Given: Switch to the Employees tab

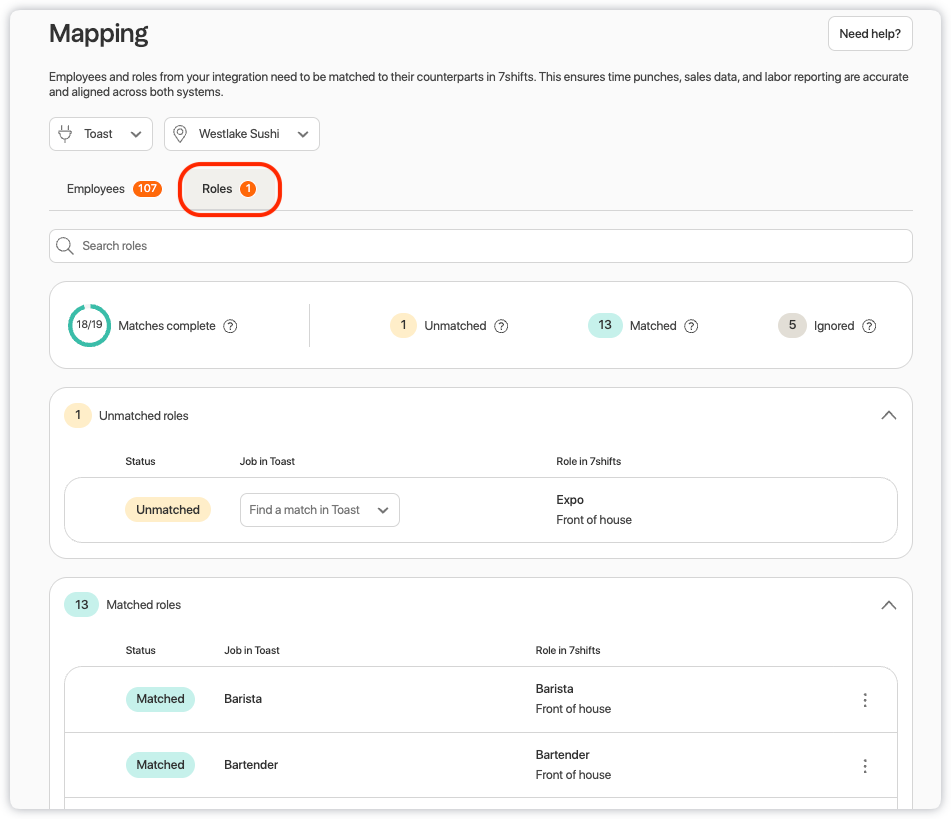Looking at the screenshot, I should 96,189.
